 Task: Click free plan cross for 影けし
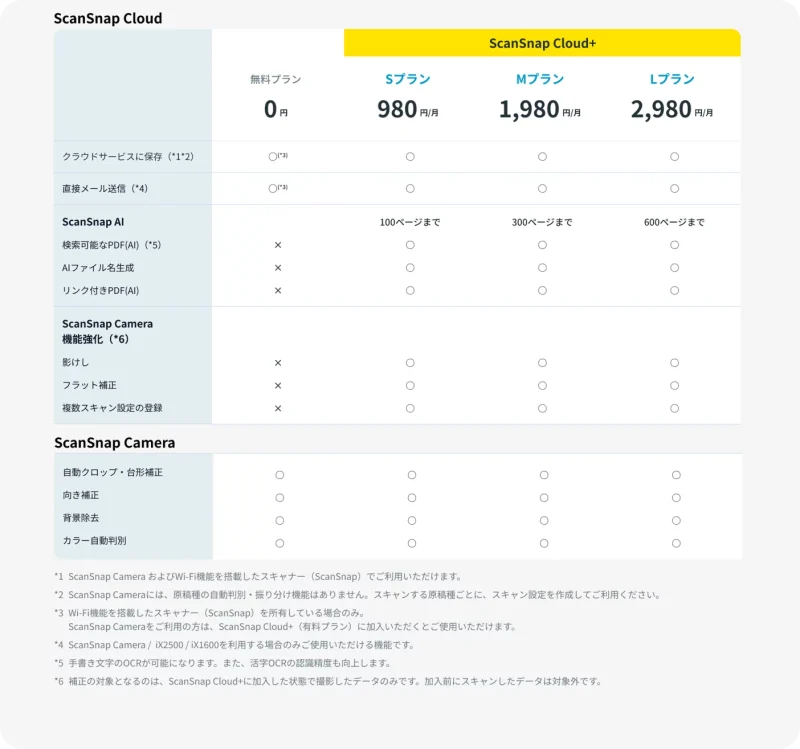(278, 363)
